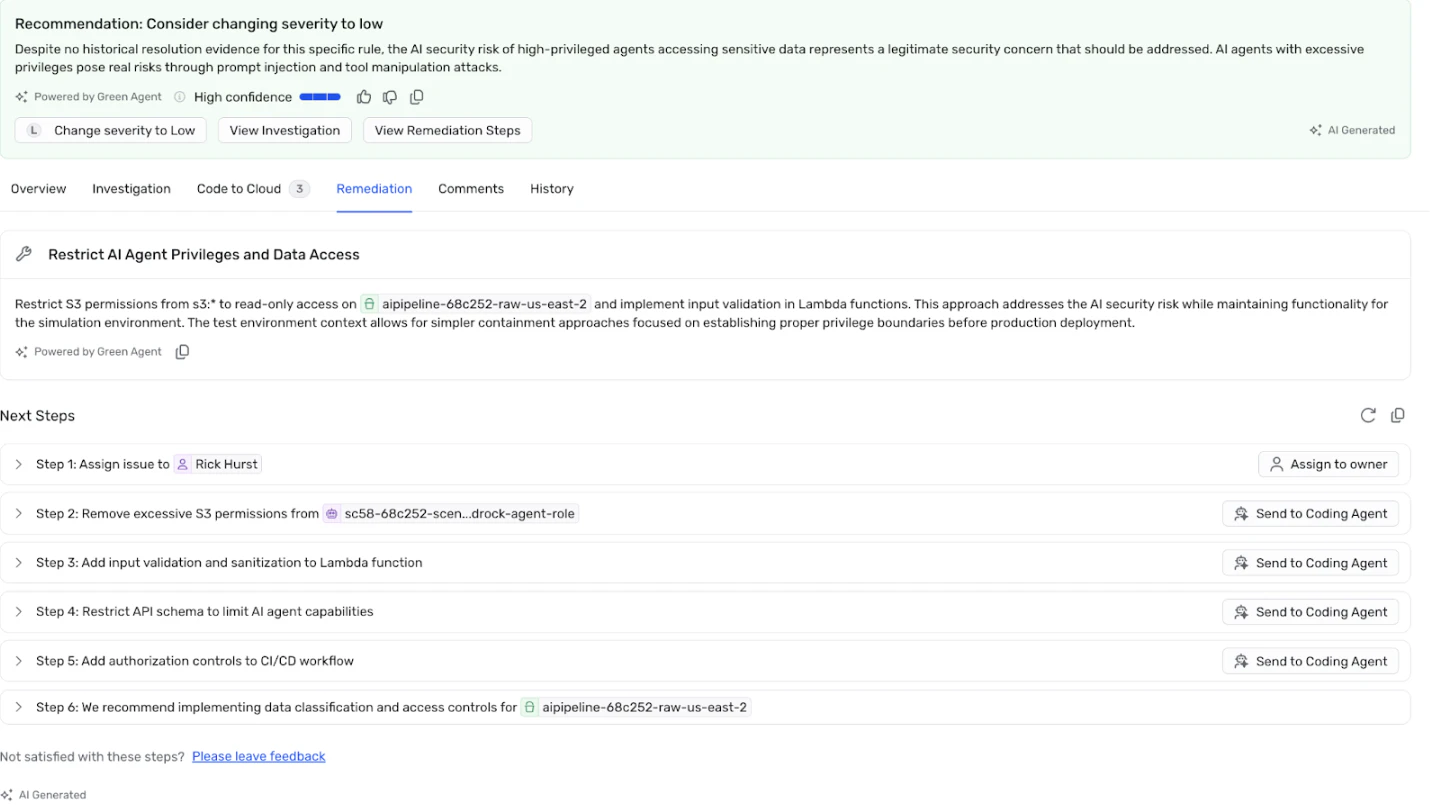This screenshot has width=1430, height=812.
Task: Copy the recommendation text beside the thumbs down
Action: click(417, 97)
